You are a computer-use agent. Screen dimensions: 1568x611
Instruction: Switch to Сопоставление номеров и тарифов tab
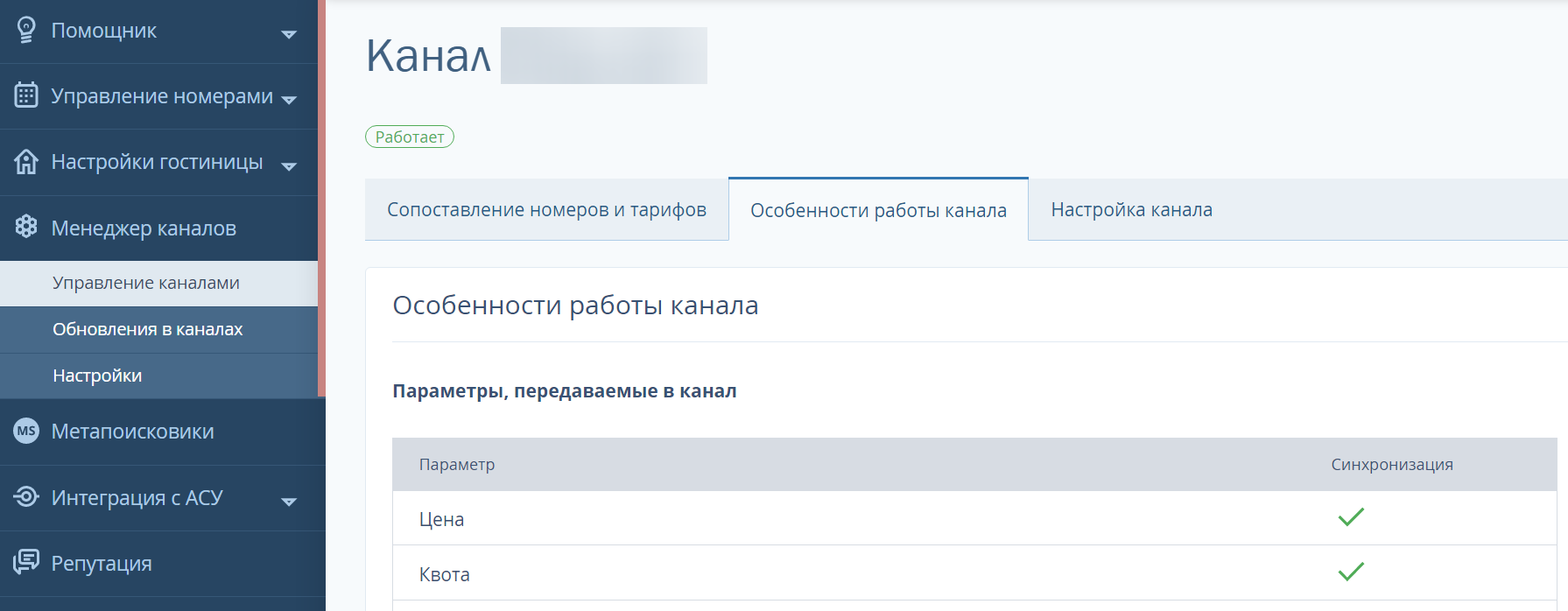[x=546, y=210]
